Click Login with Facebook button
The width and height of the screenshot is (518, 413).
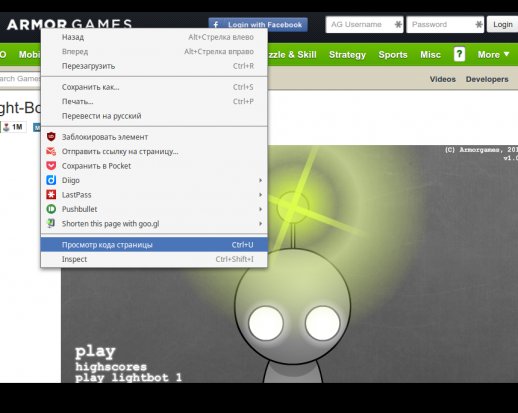point(258,24)
